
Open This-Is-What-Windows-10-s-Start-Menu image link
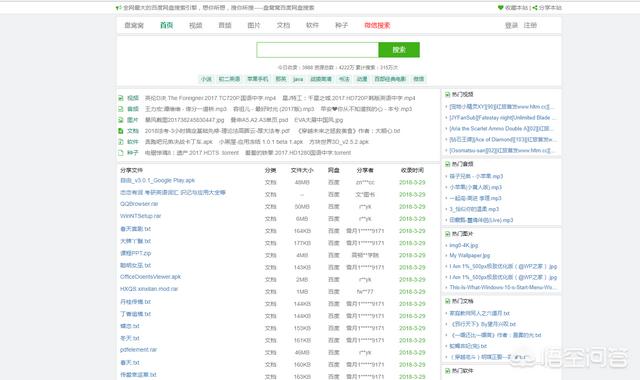[502, 287]
